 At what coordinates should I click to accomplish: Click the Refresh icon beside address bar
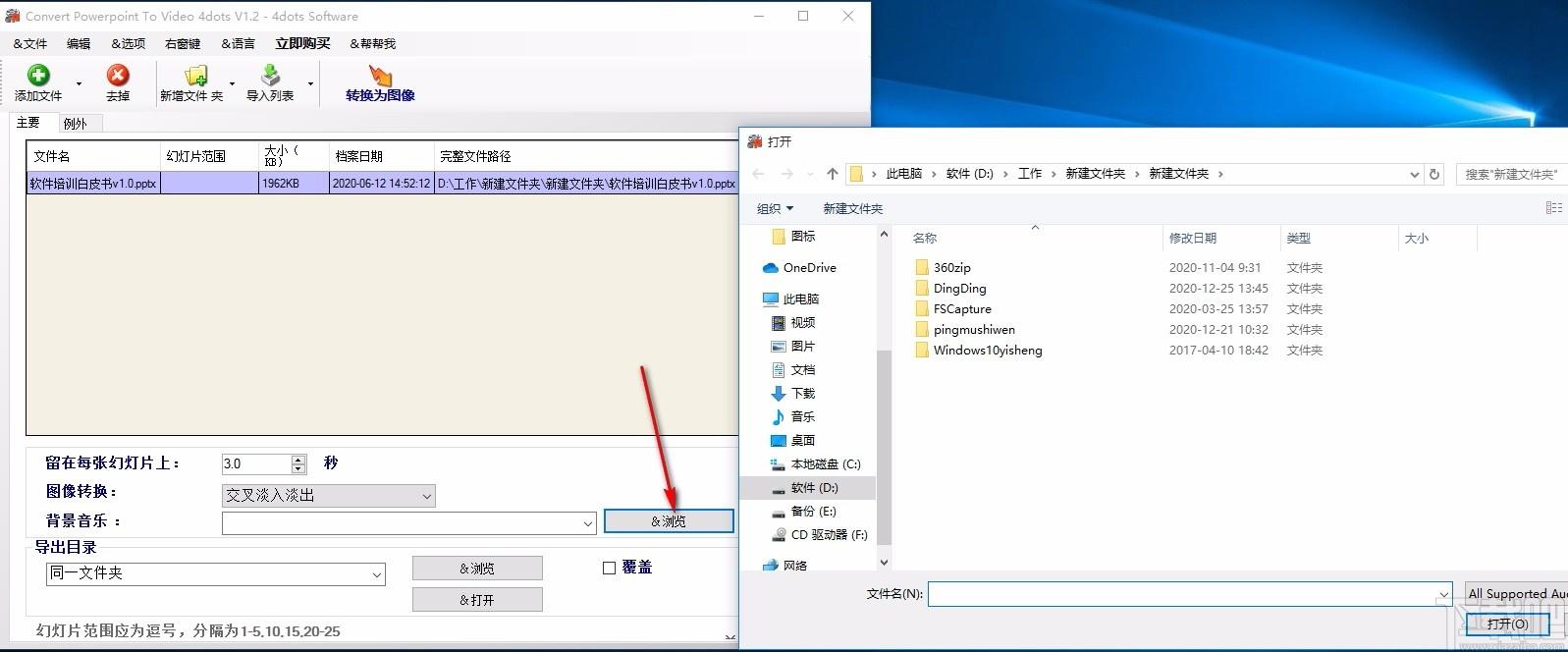[1434, 174]
